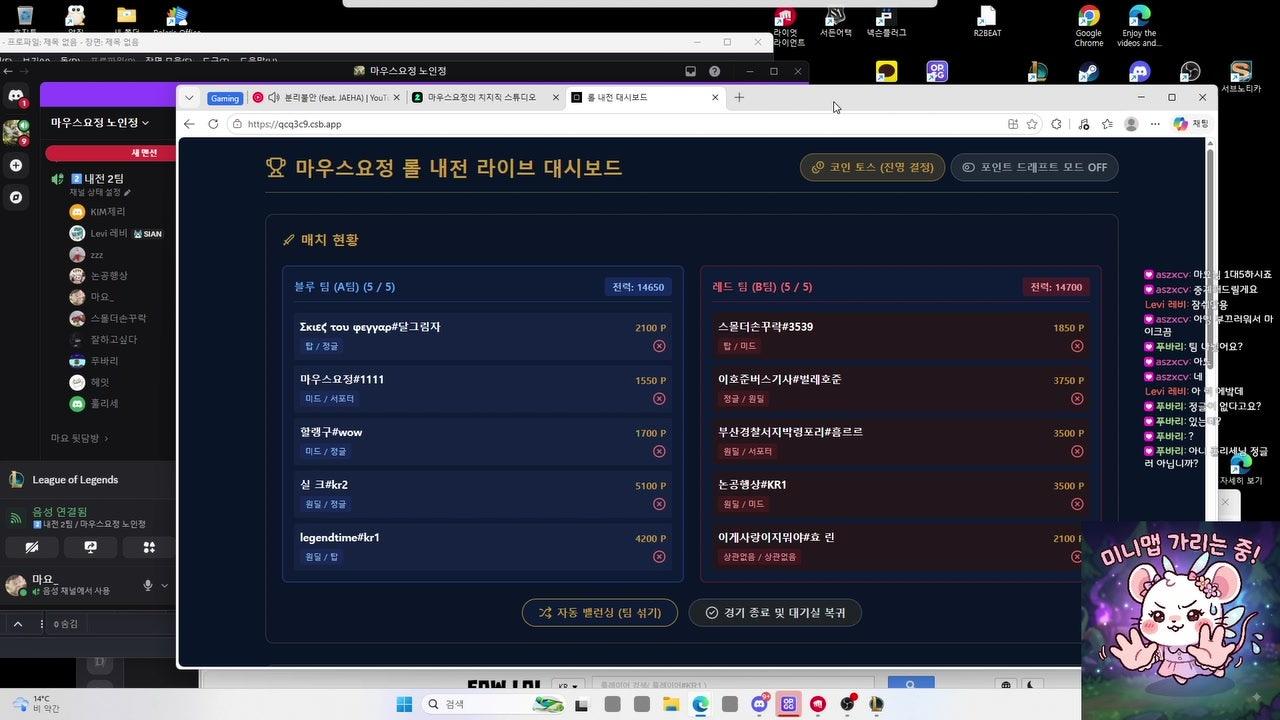
Task: Toggle dark mode moon icon on FOW.LOL page
Action: tap(1032, 685)
